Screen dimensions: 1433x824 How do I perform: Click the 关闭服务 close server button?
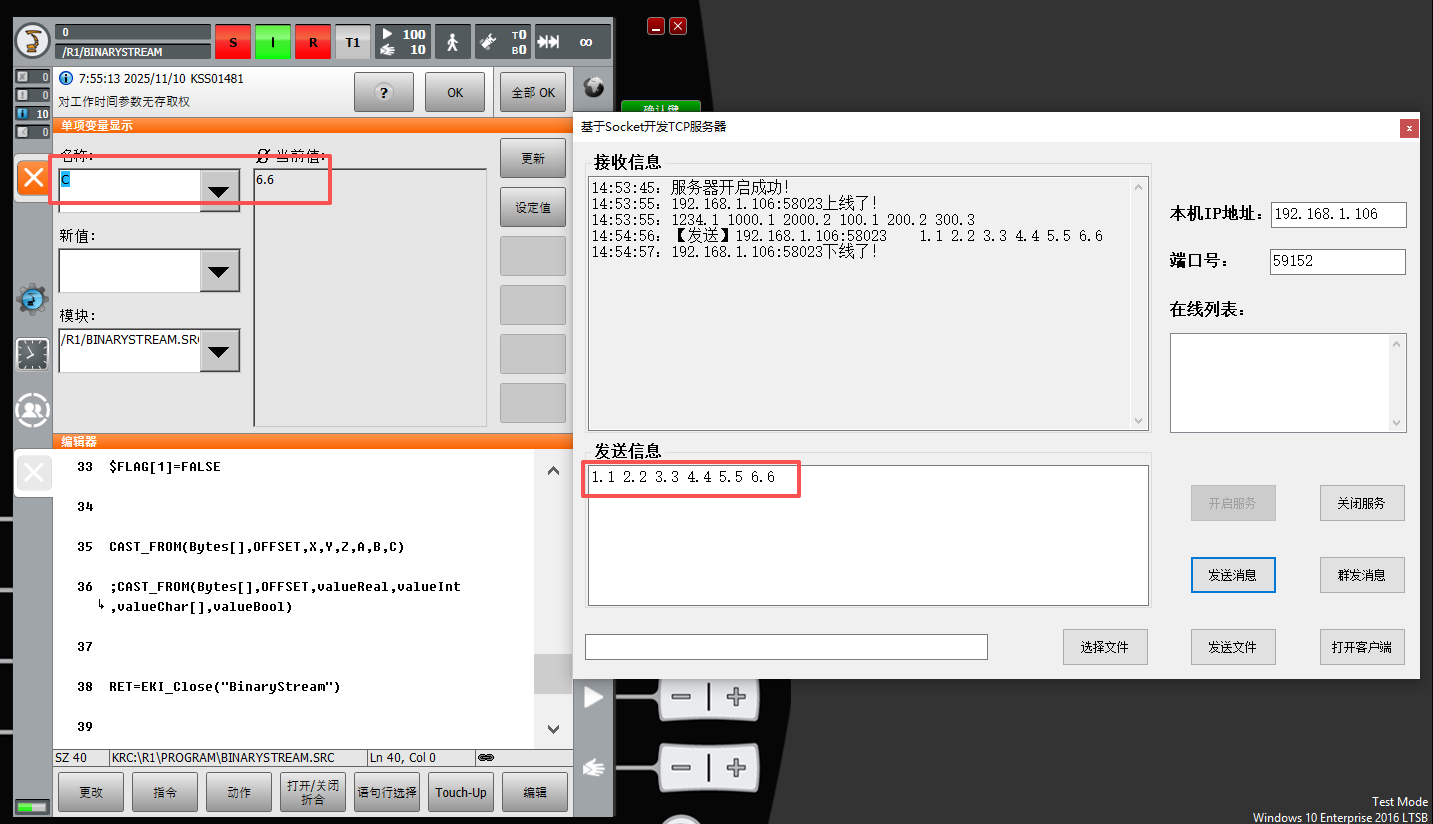1362,503
